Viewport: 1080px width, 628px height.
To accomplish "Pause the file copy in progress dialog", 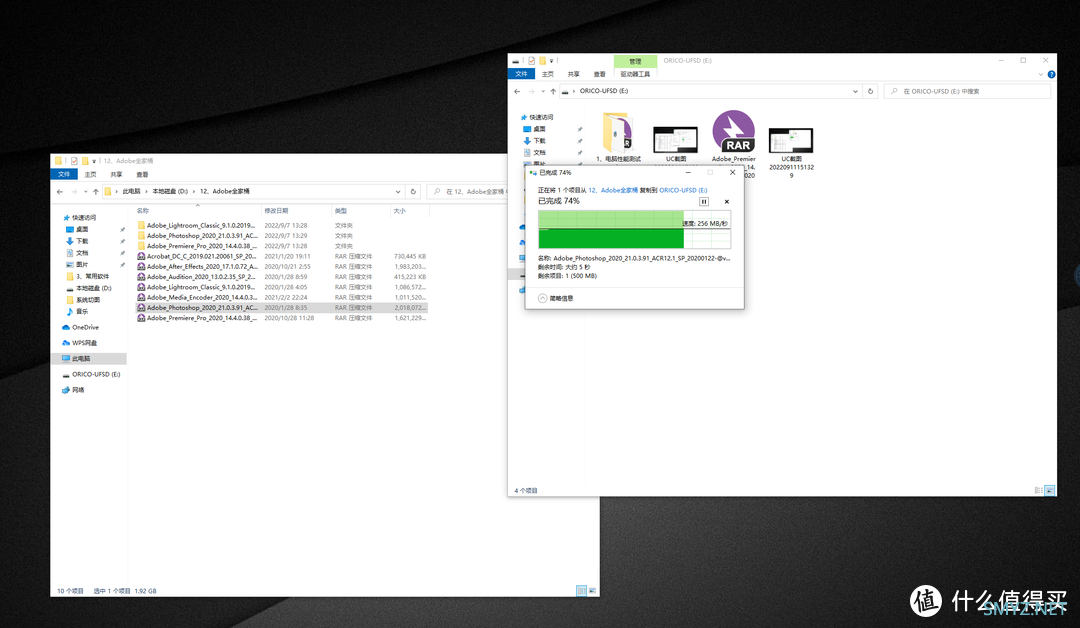I will pyautogui.click(x=703, y=202).
